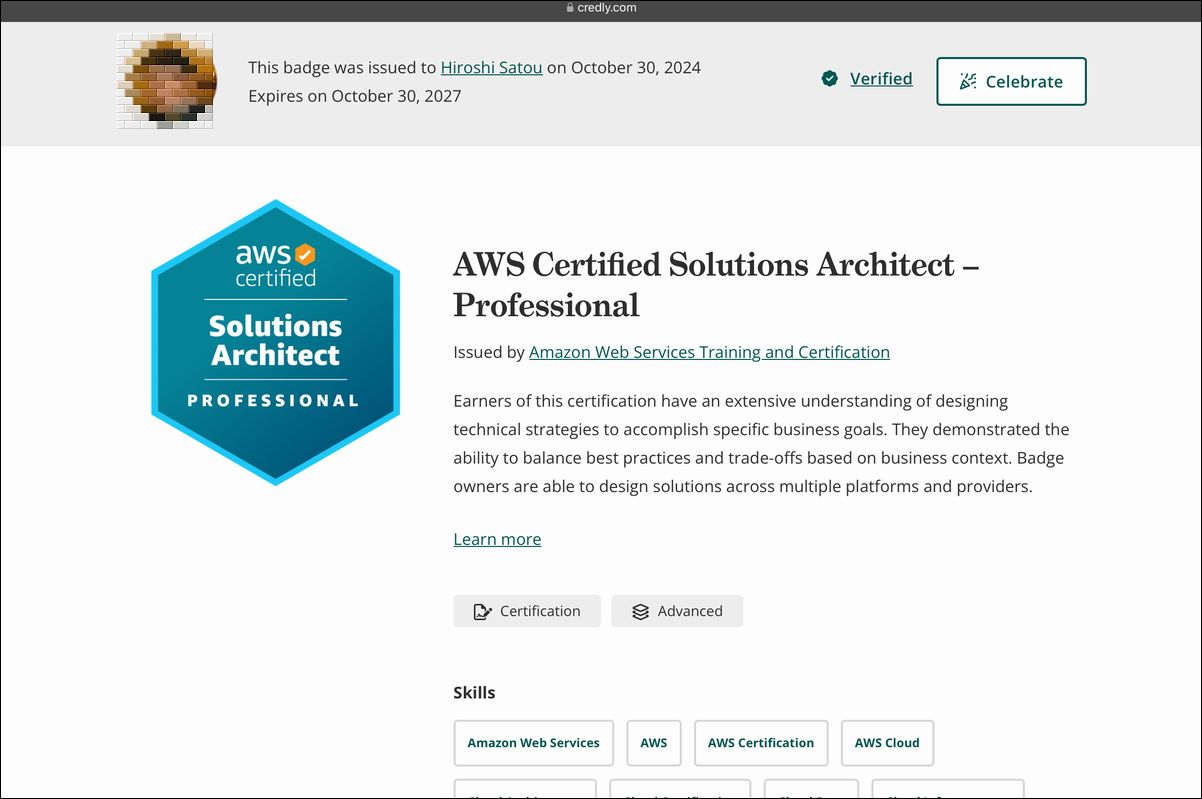Click the lock icon beside credly.com
Viewport: 1202px width, 799px height.
click(x=570, y=8)
